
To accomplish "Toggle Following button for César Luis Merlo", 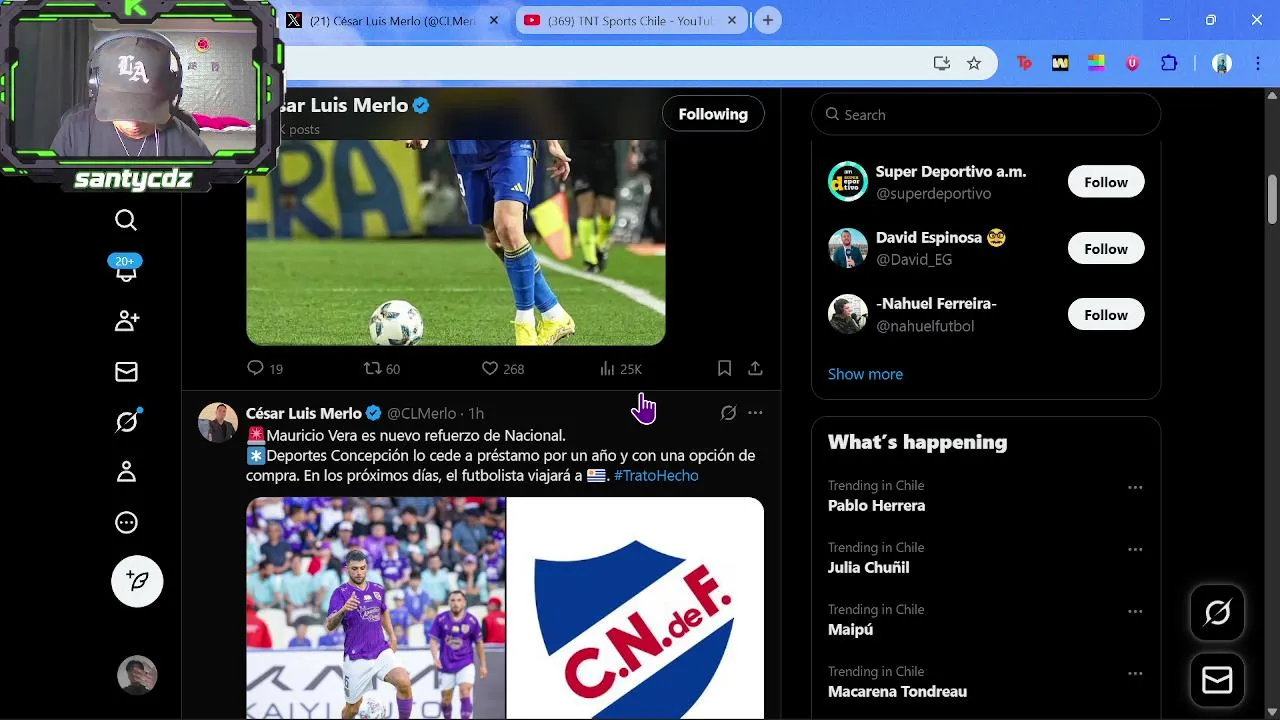I will pyautogui.click(x=713, y=114).
